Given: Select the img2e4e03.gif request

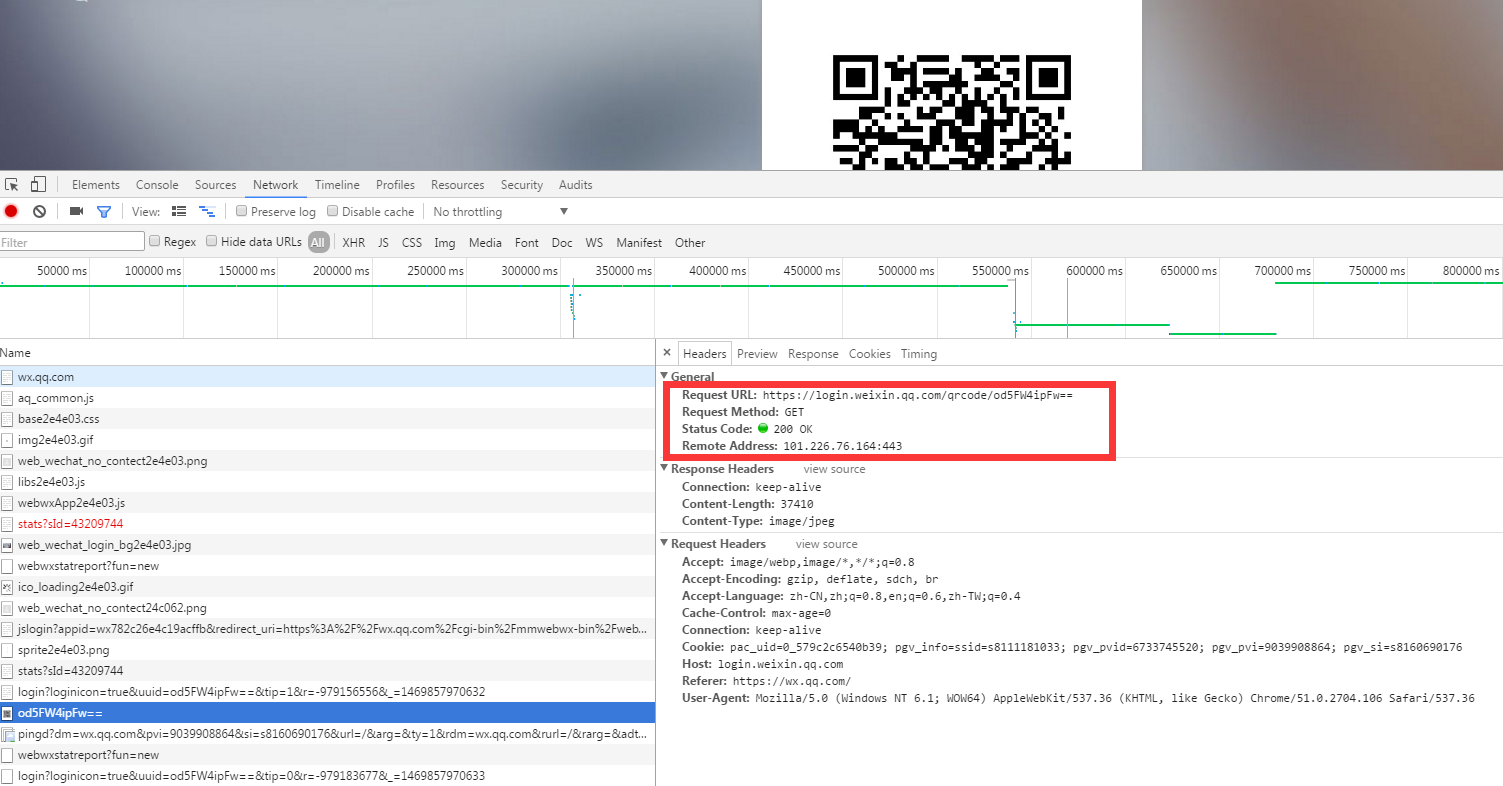Looking at the screenshot, I should point(327,440).
